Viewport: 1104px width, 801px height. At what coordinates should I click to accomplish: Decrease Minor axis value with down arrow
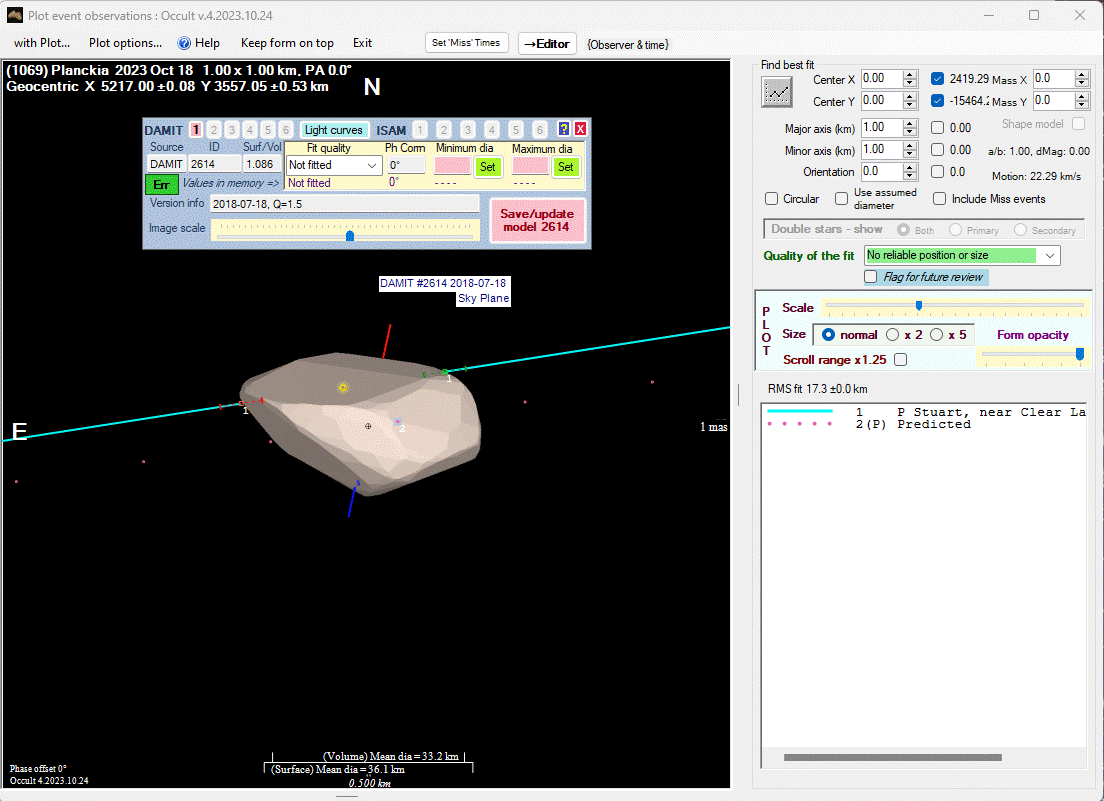[910, 153]
